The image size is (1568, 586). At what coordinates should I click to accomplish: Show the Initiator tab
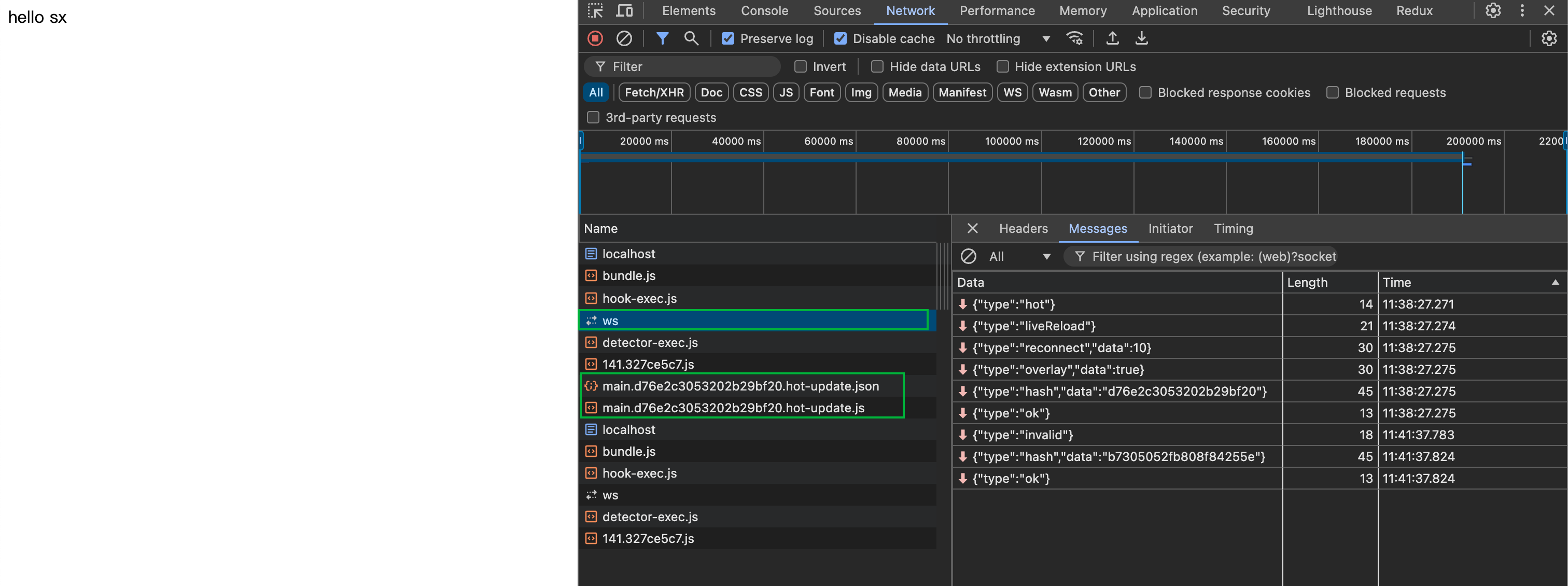(1170, 228)
